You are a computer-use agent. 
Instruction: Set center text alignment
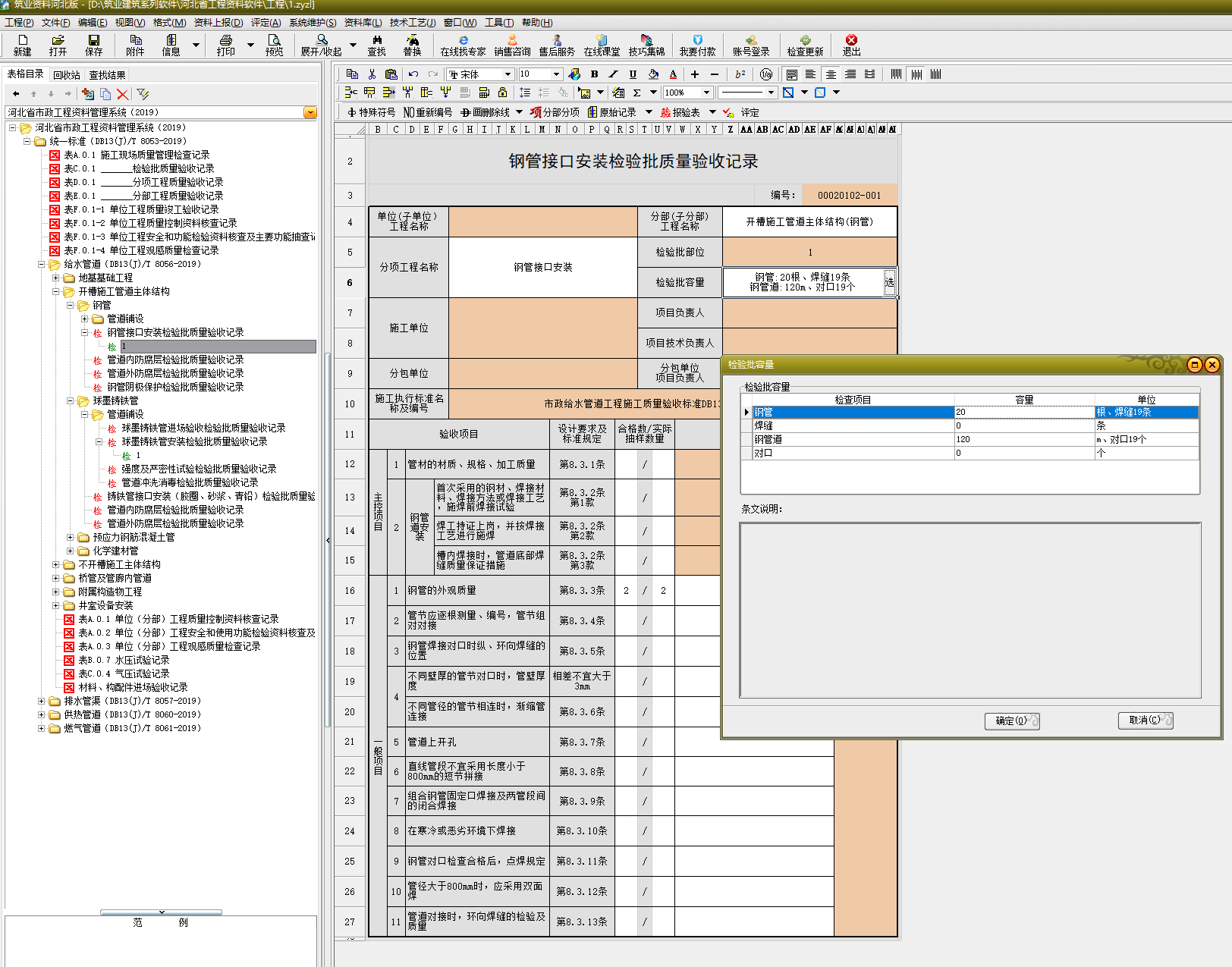(x=831, y=74)
